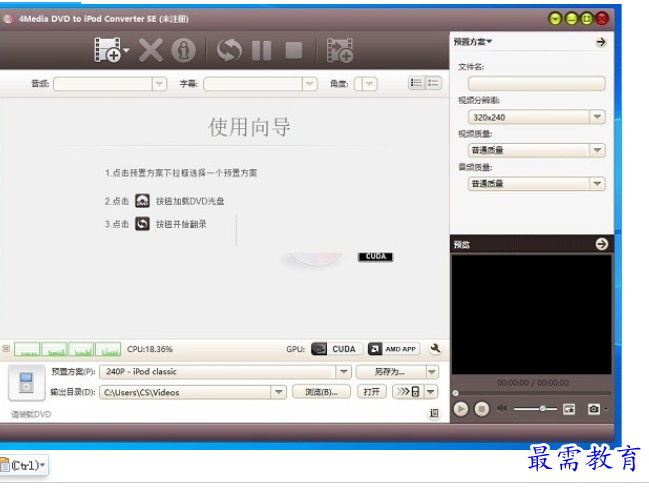
Task: Open the info toolbar icon
Action: (183, 50)
